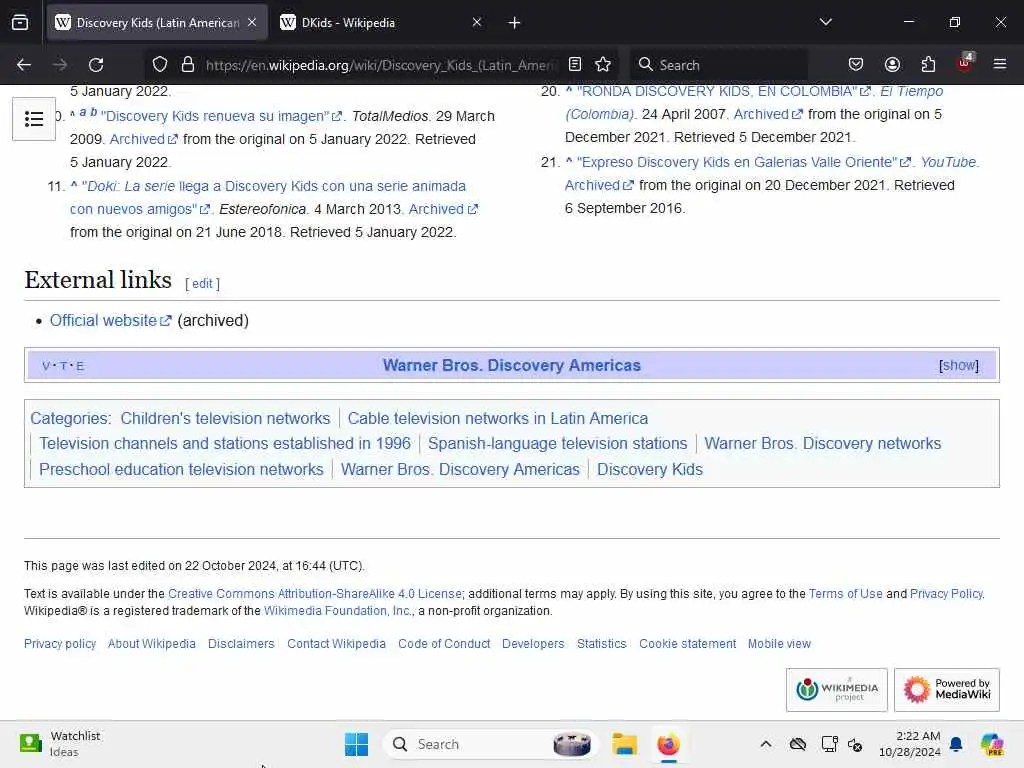Show site security padlock info
The height and width of the screenshot is (768, 1024).
[188, 65]
